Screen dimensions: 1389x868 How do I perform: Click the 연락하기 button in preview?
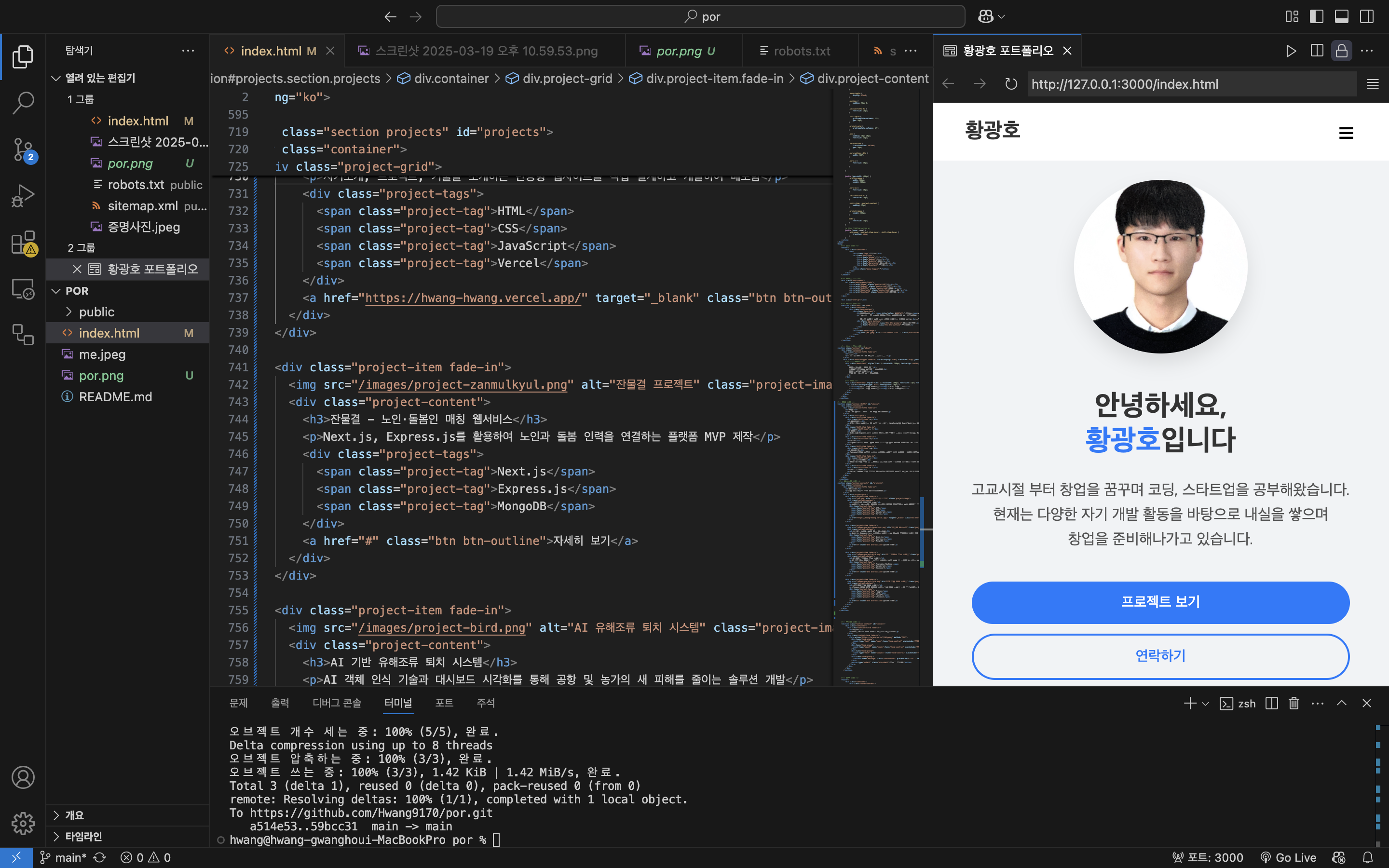[1160, 656]
